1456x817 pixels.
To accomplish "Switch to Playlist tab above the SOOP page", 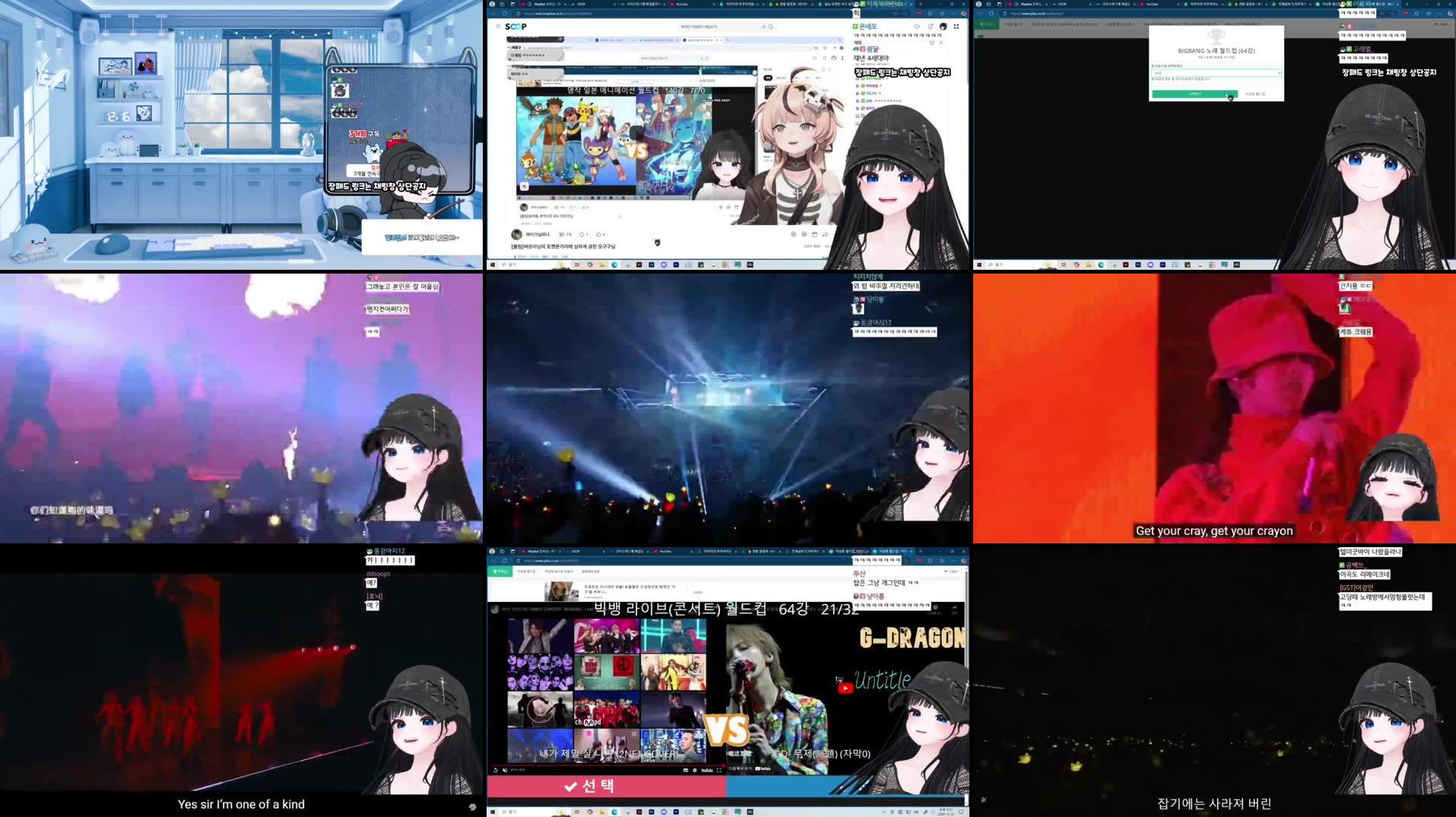I will pos(542,4).
